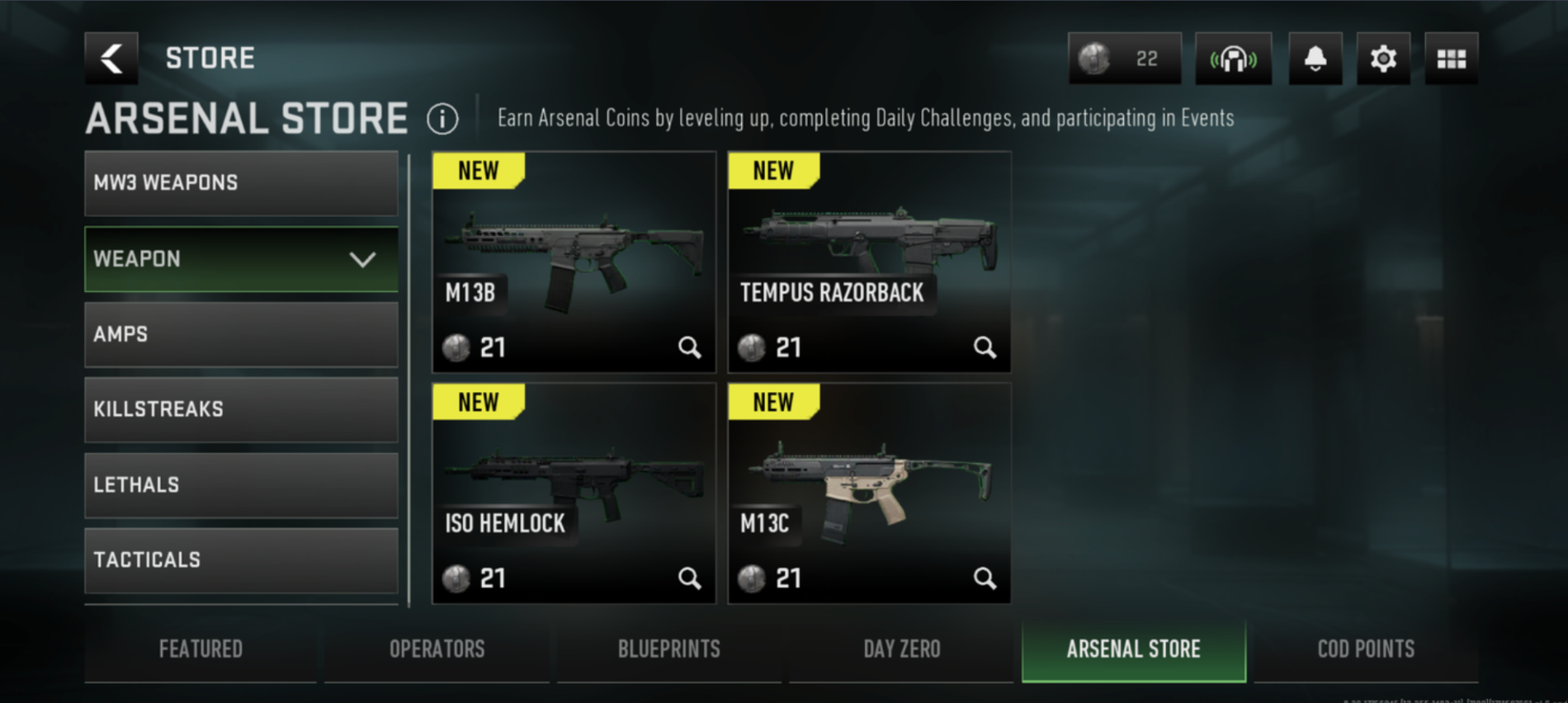Screen dimensions: 1568x703
Task: Open the settings gear
Action: pos(1383,59)
